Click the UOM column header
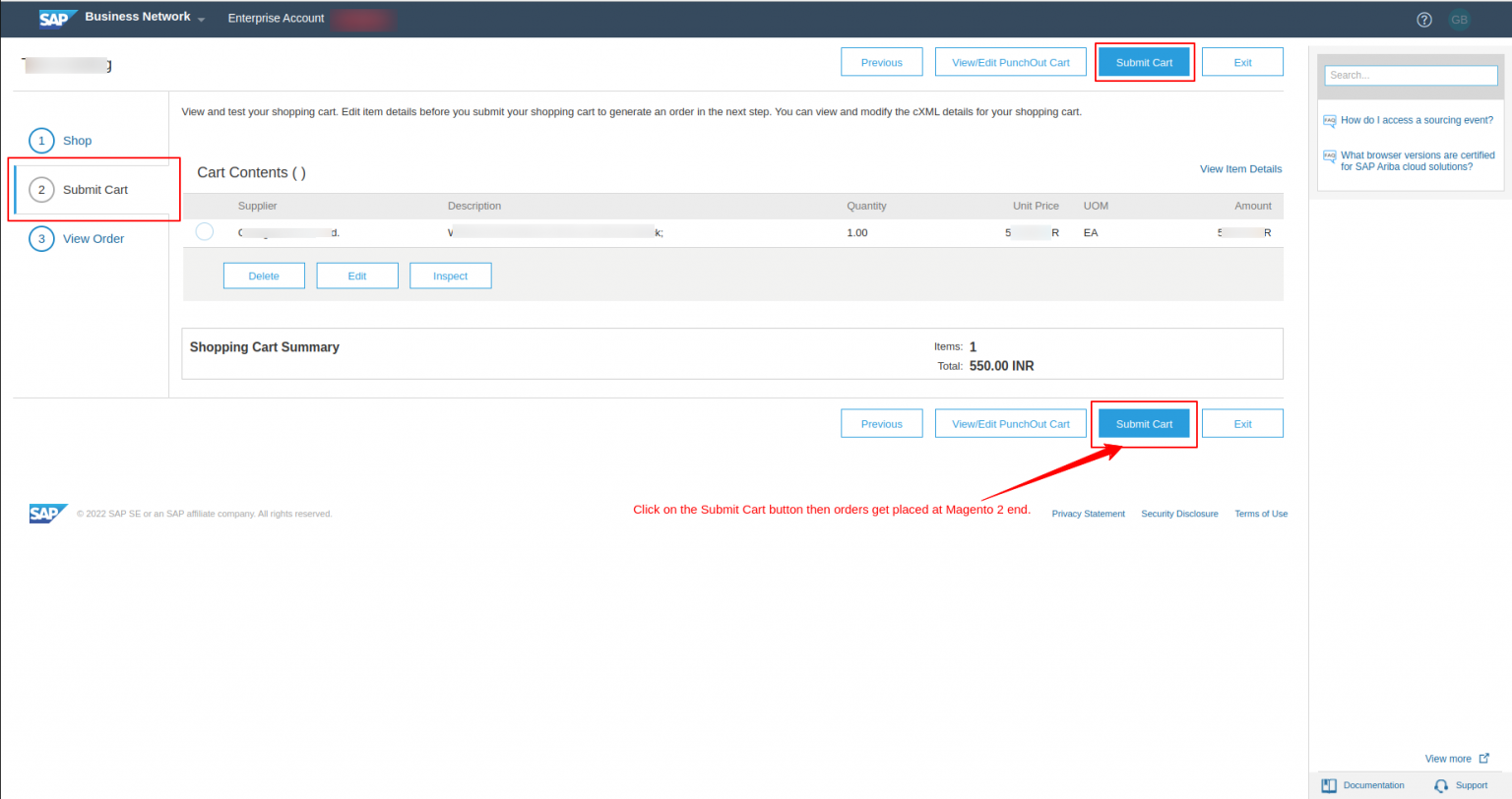The width and height of the screenshot is (1512, 799). pos(1096,206)
